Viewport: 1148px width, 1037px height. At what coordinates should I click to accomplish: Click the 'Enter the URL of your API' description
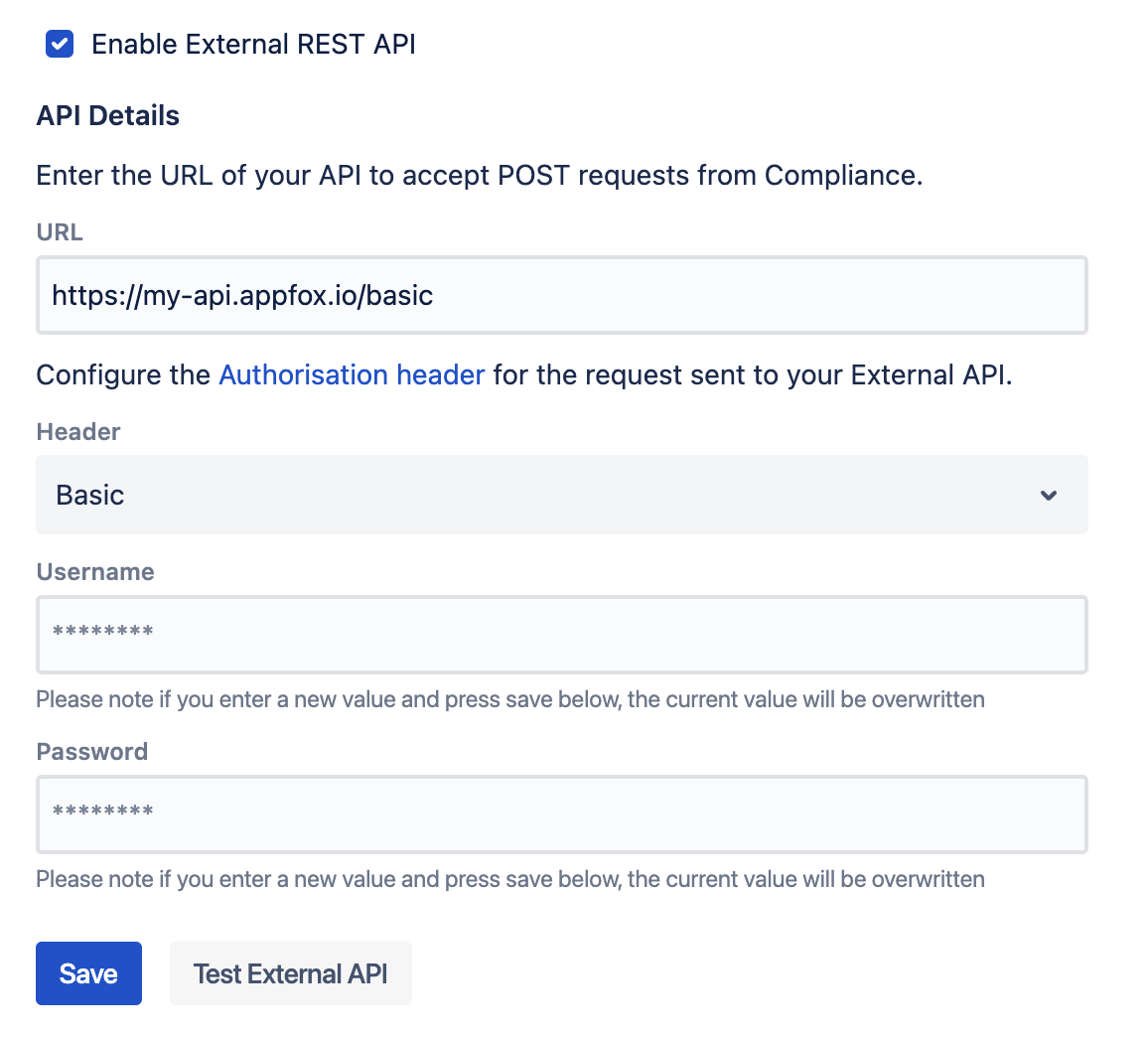coord(480,176)
